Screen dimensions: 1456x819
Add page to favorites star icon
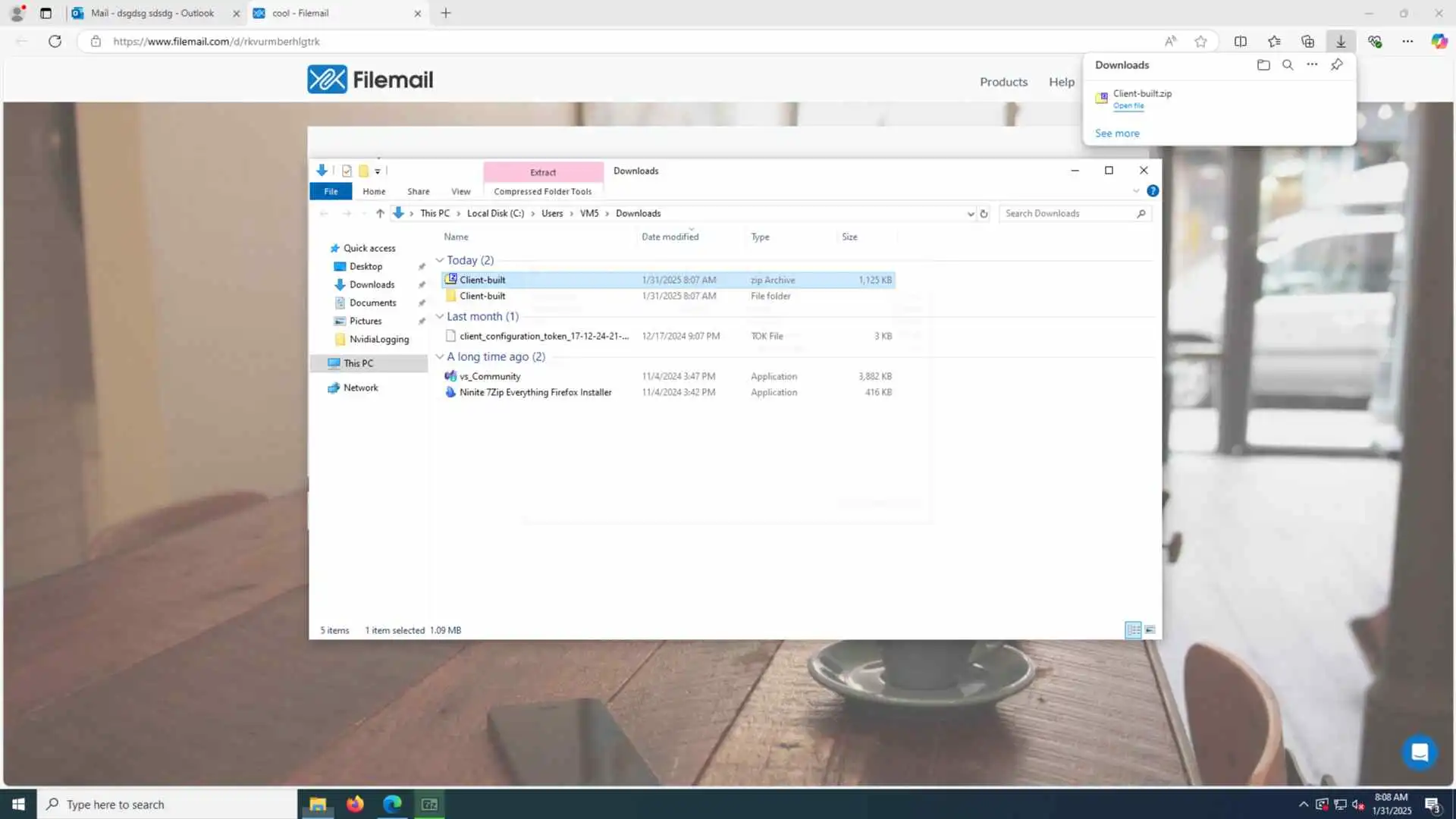[1200, 42]
